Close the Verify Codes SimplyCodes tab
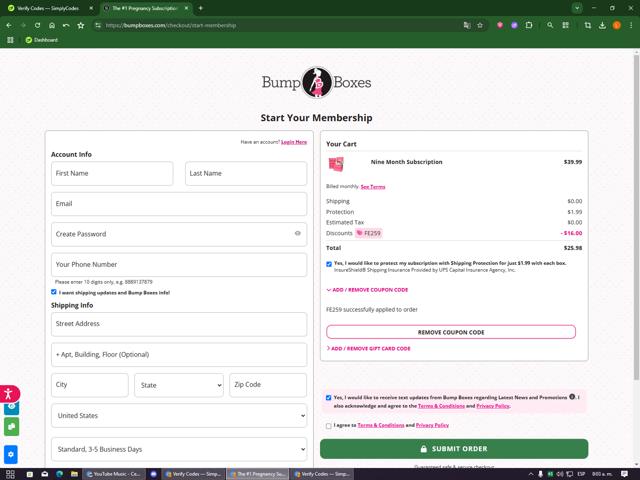 (x=91, y=8)
